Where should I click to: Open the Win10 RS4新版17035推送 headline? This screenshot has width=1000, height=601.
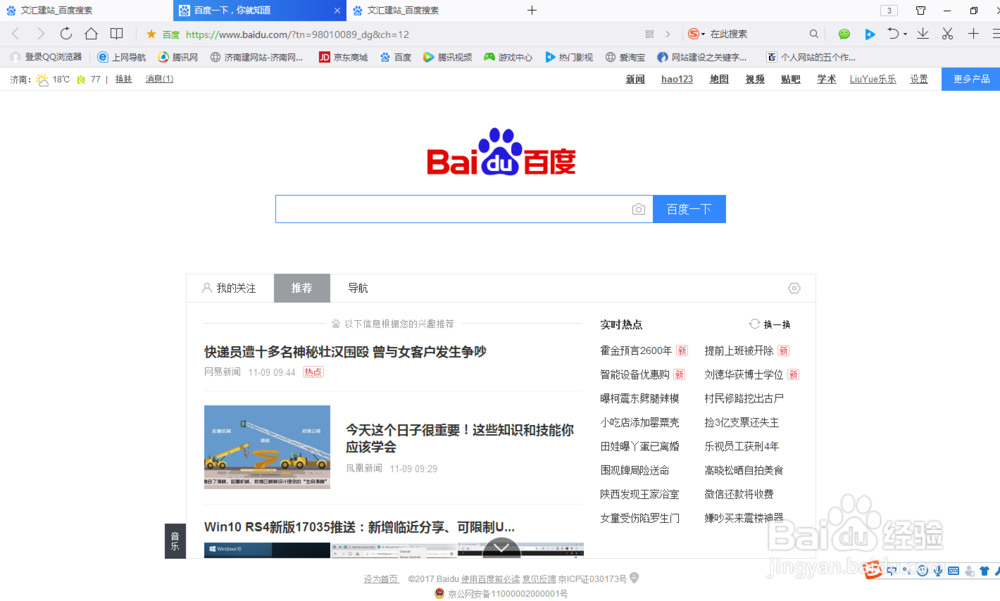coord(359,527)
